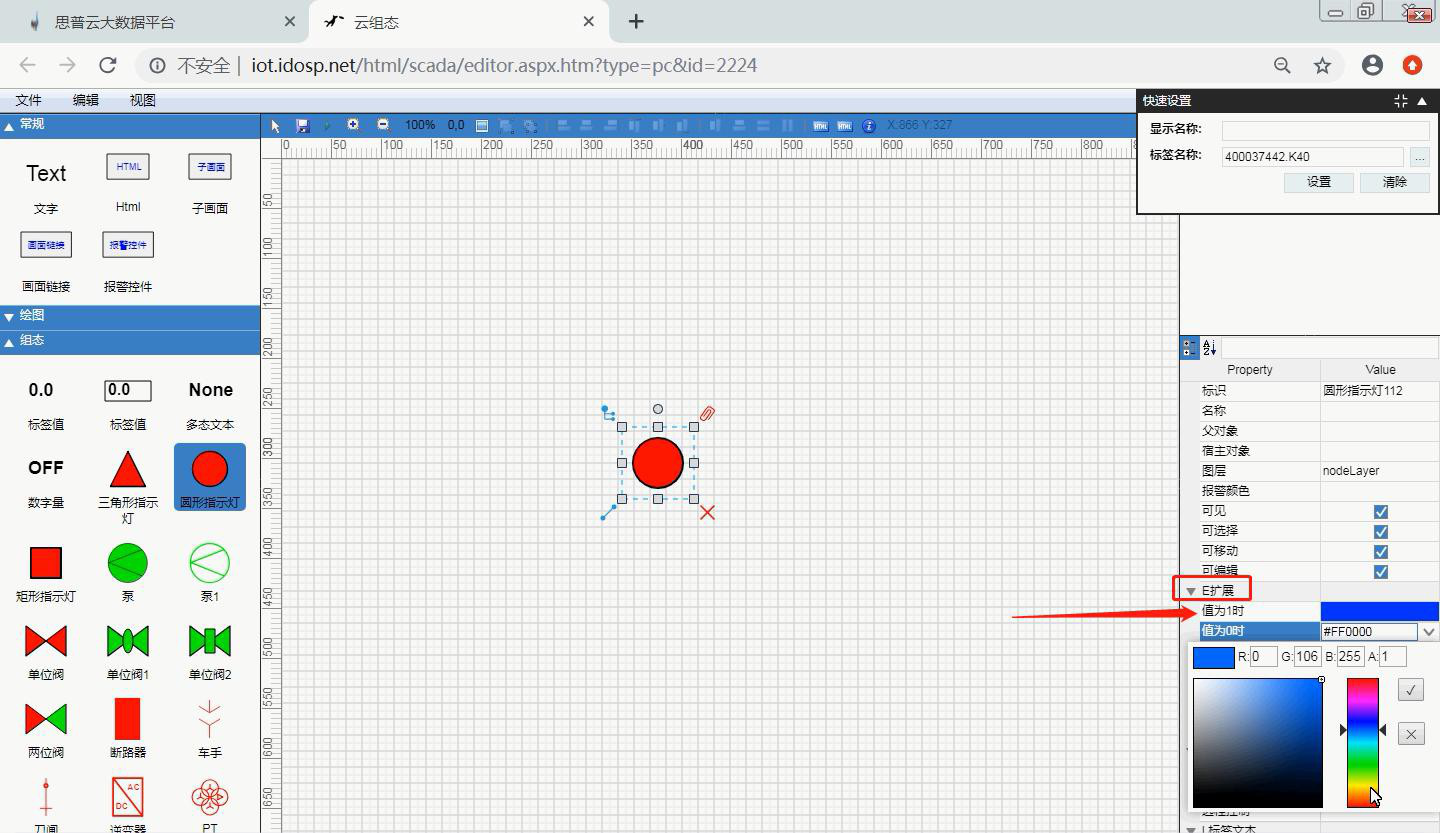
Task: Collapse the E扩展 property group
Action: [x=1191, y=591]
